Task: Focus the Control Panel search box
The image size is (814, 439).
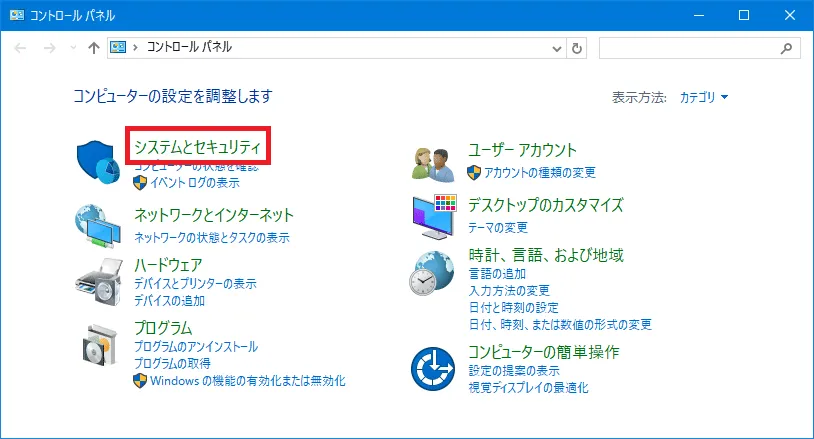Action: coord(699,48)
